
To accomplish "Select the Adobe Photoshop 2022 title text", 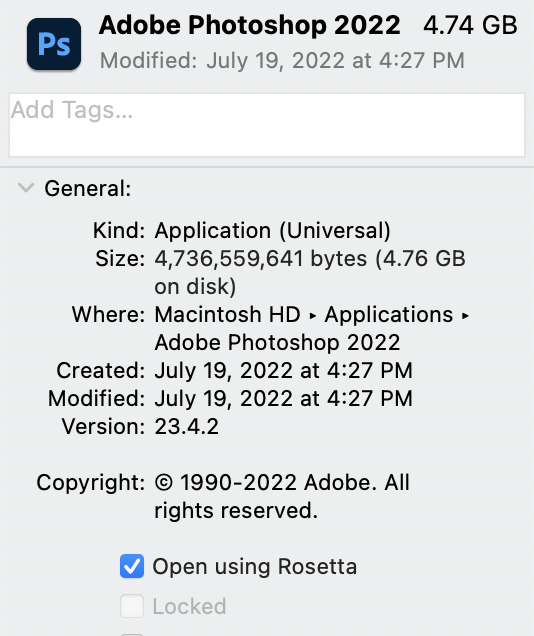I will 250,25.
